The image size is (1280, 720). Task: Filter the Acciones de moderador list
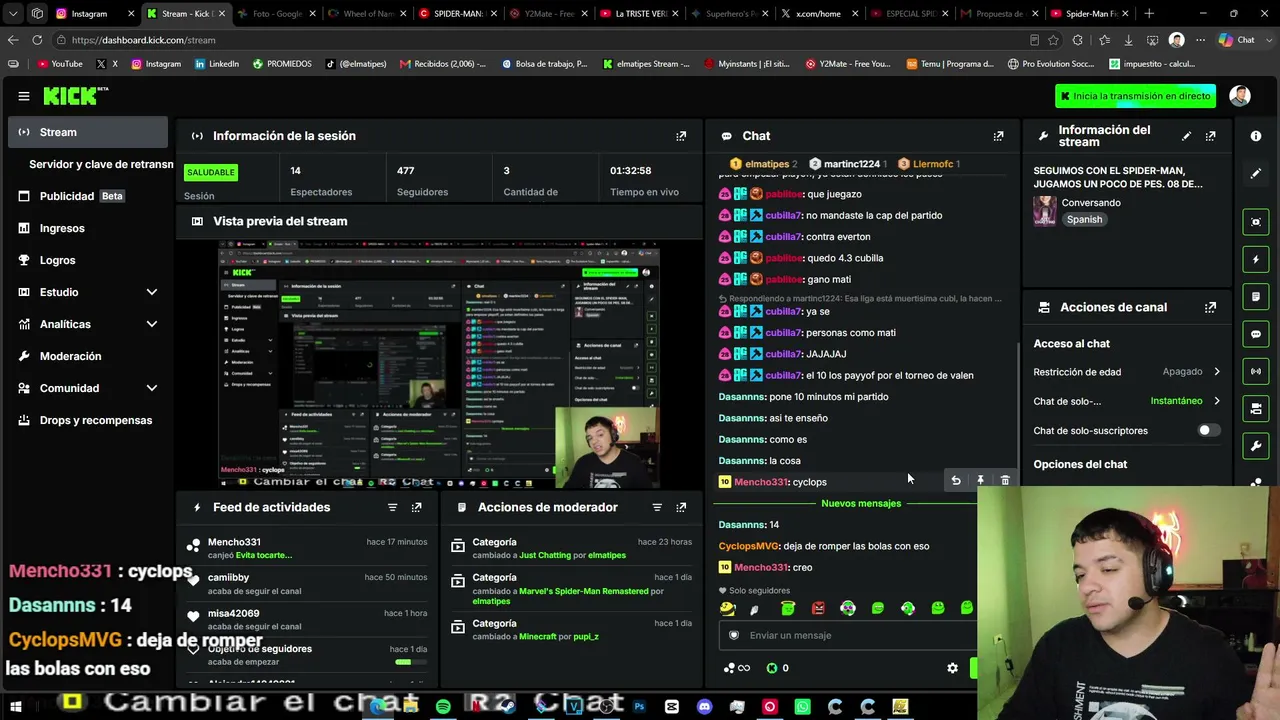click(657, 507)
